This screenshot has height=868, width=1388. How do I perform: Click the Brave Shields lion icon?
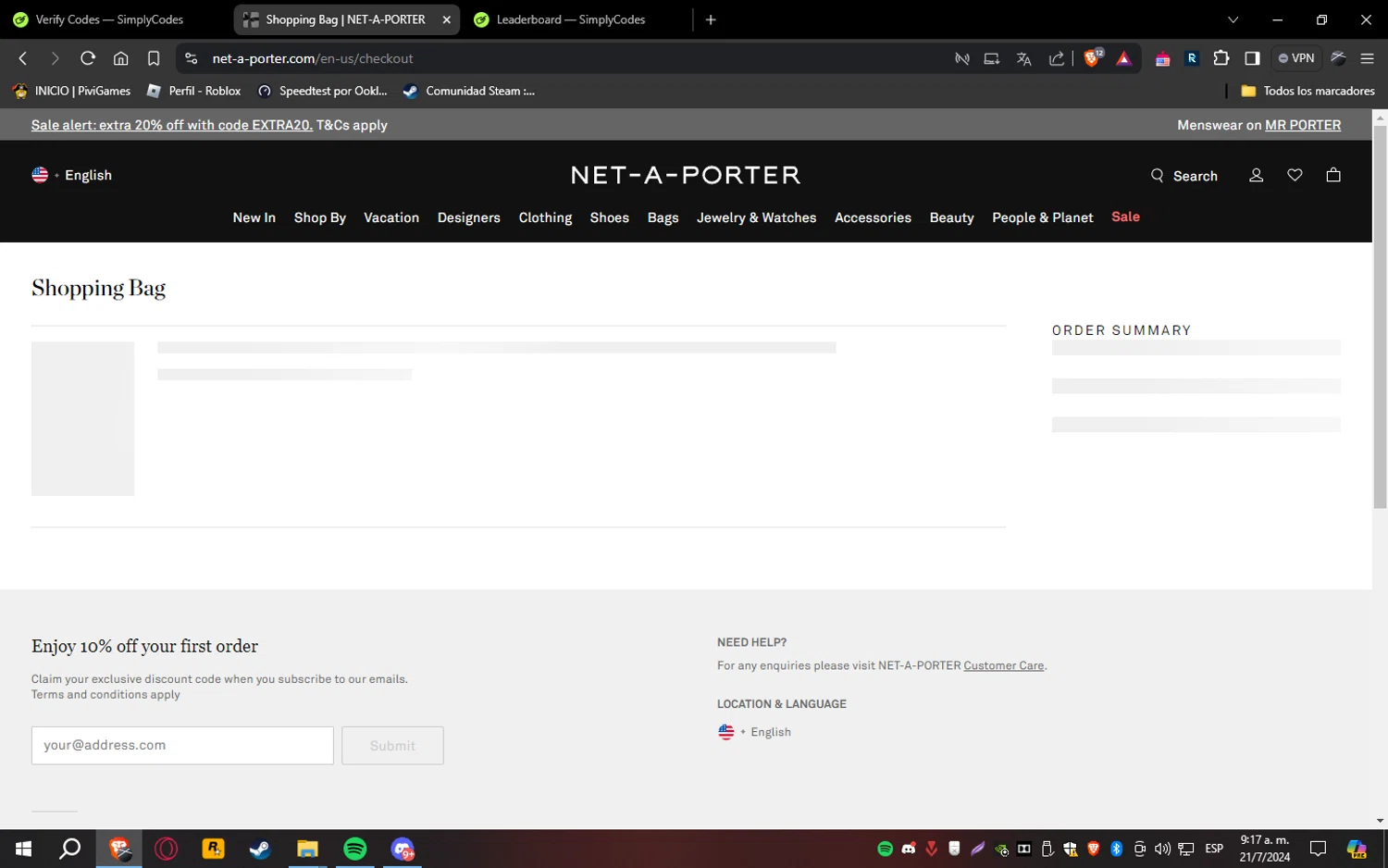coord(1092,58)
